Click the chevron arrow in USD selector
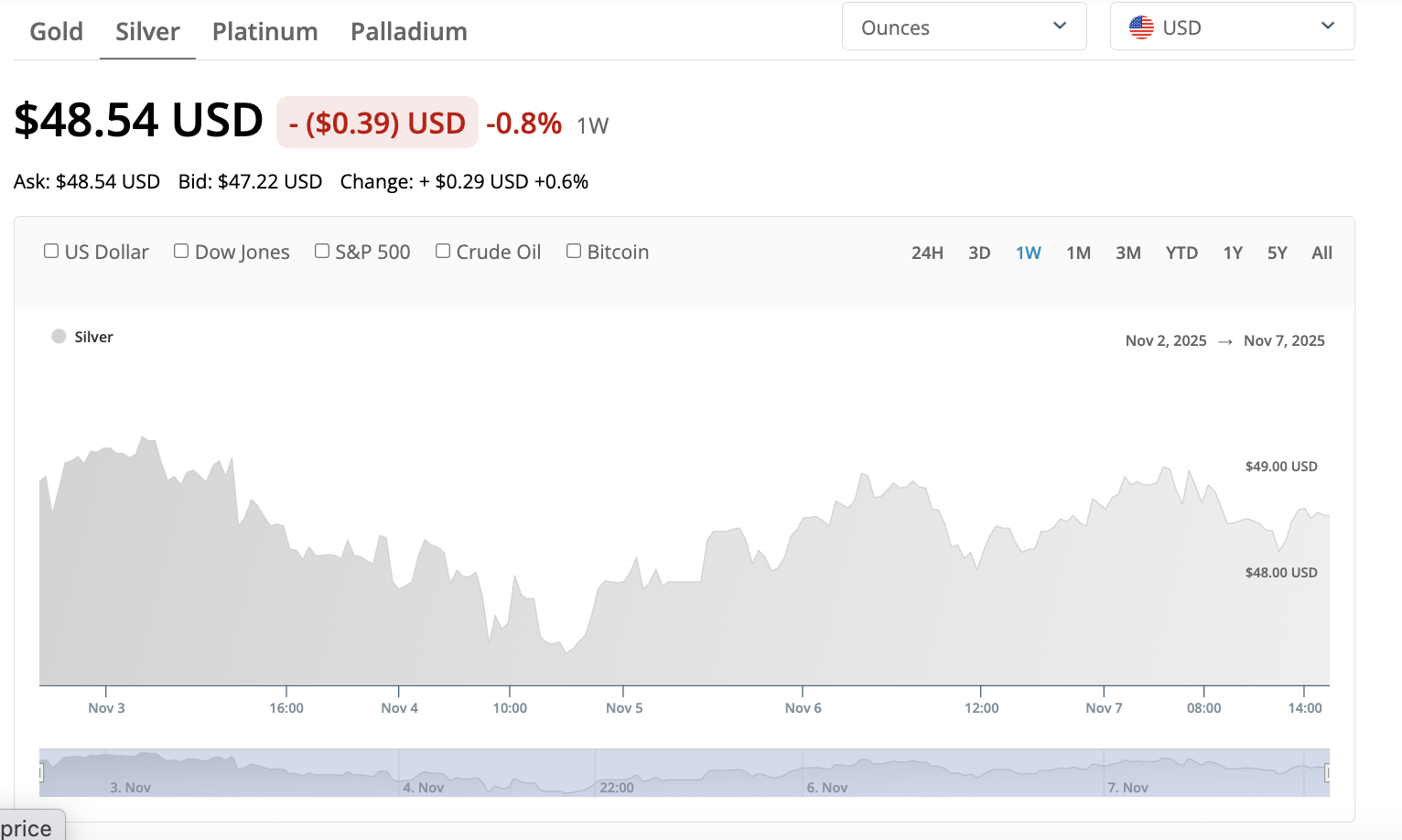 point(1328,26)
